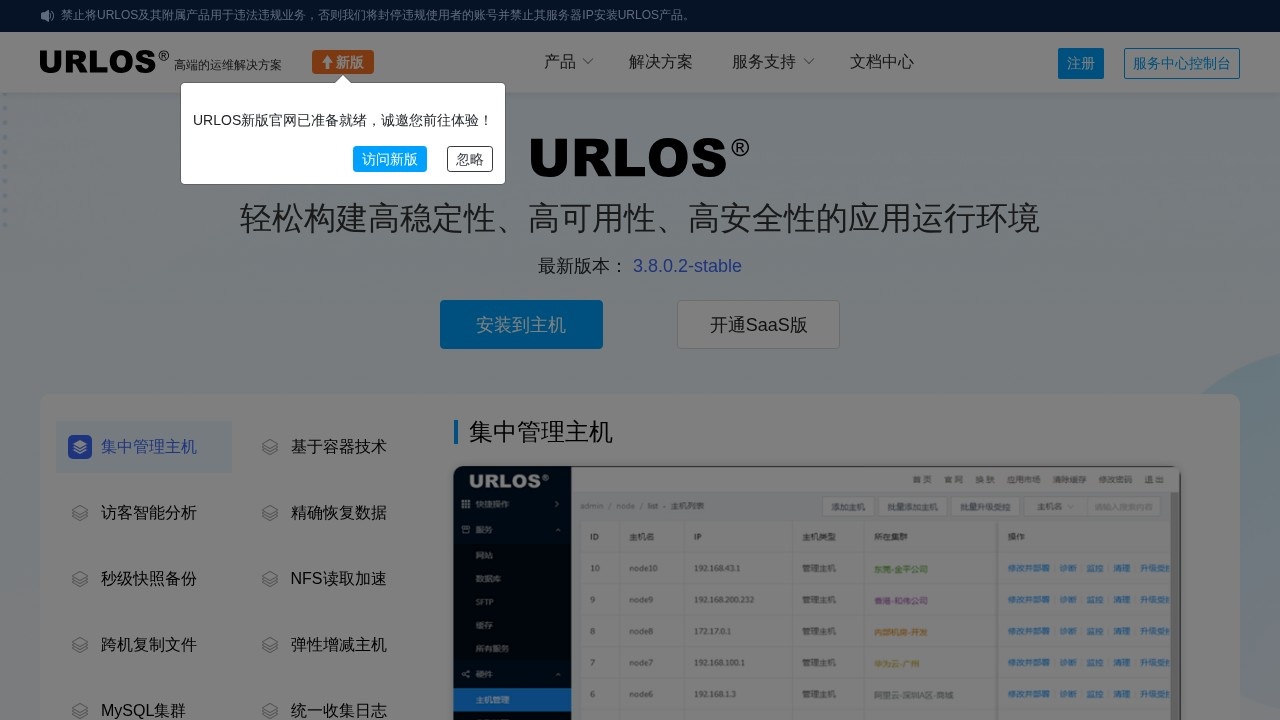Click the 集中管理主机 section heading
Screen dimensions: 1280x720
click(x=540, y=432)
